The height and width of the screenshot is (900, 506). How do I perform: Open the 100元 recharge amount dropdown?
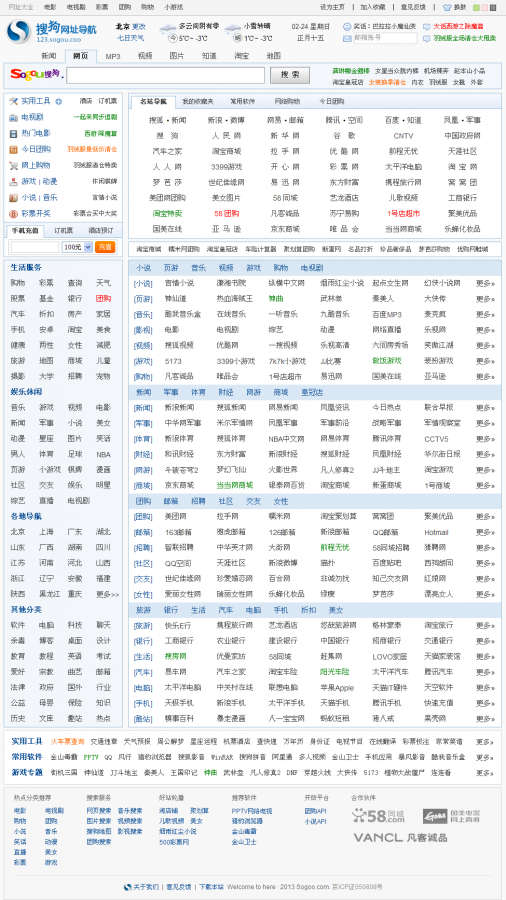tap(77, 247)
